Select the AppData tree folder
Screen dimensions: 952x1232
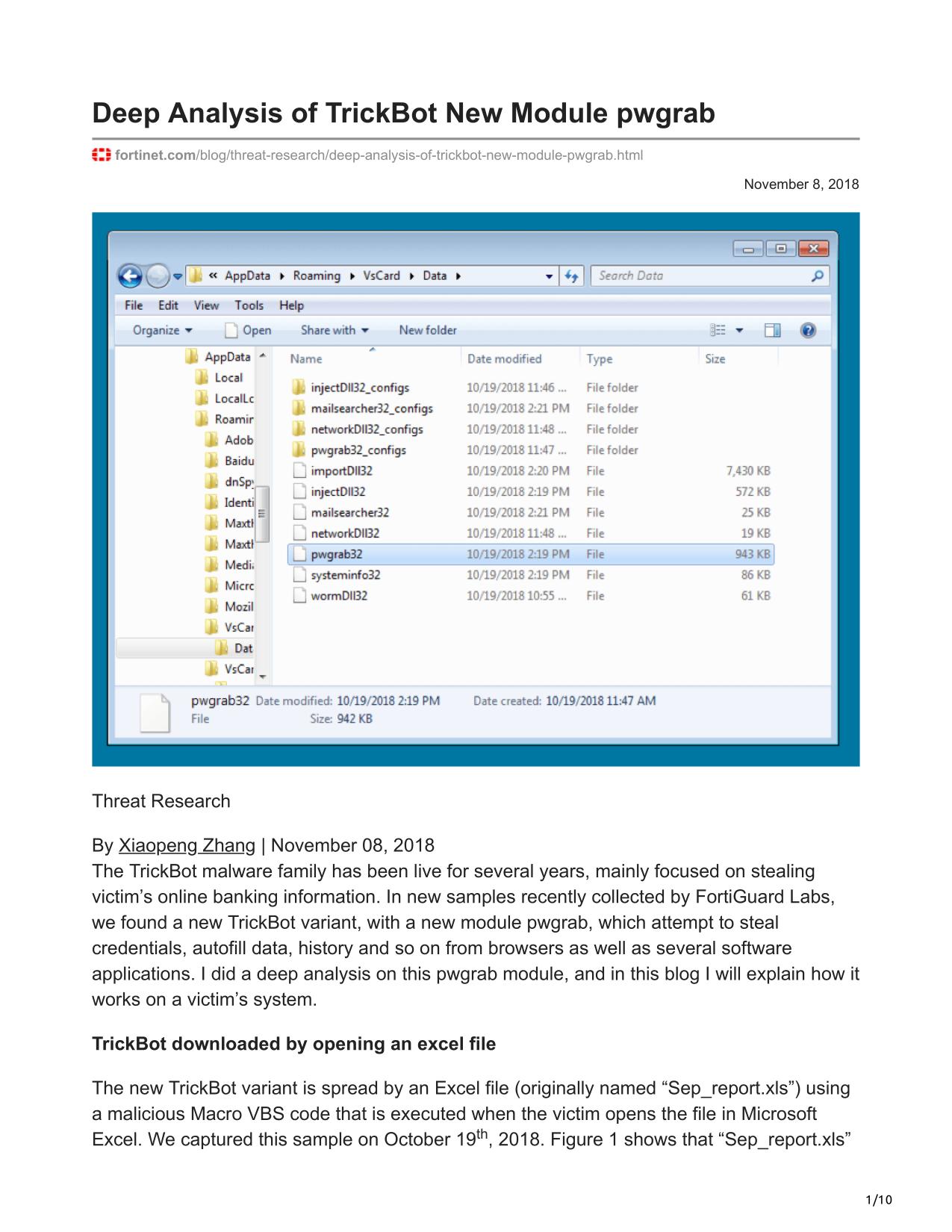[x=218, y=357]
